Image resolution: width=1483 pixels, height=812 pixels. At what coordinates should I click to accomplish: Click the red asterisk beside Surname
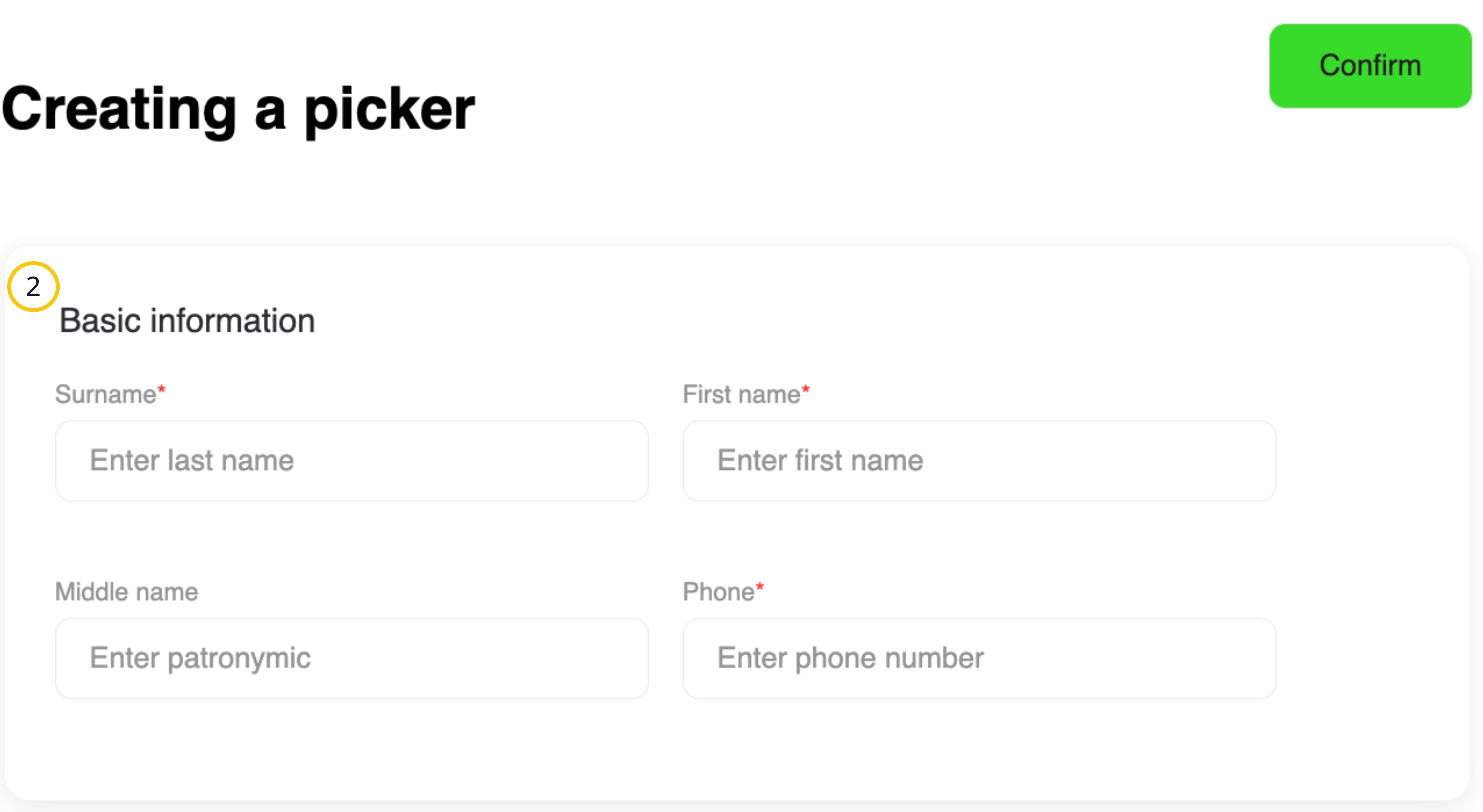[162, 390]
